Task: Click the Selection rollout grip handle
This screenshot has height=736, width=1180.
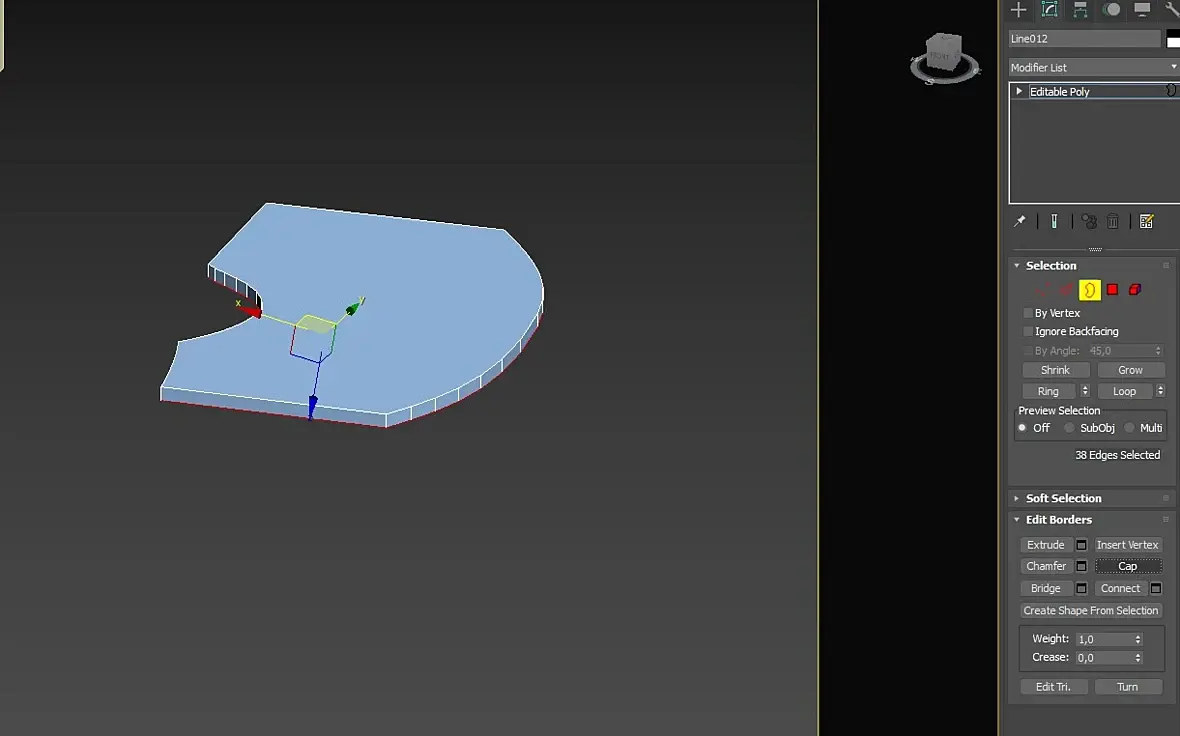Action: 1166,266
